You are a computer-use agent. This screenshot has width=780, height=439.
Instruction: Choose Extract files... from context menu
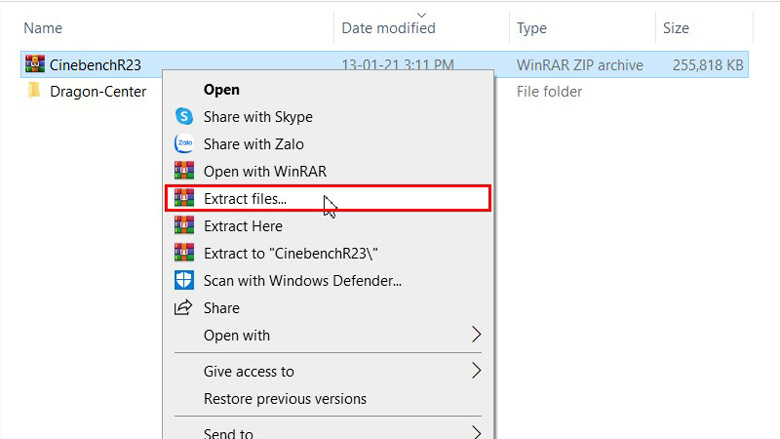pyautogui.click(x=245, y=199)
